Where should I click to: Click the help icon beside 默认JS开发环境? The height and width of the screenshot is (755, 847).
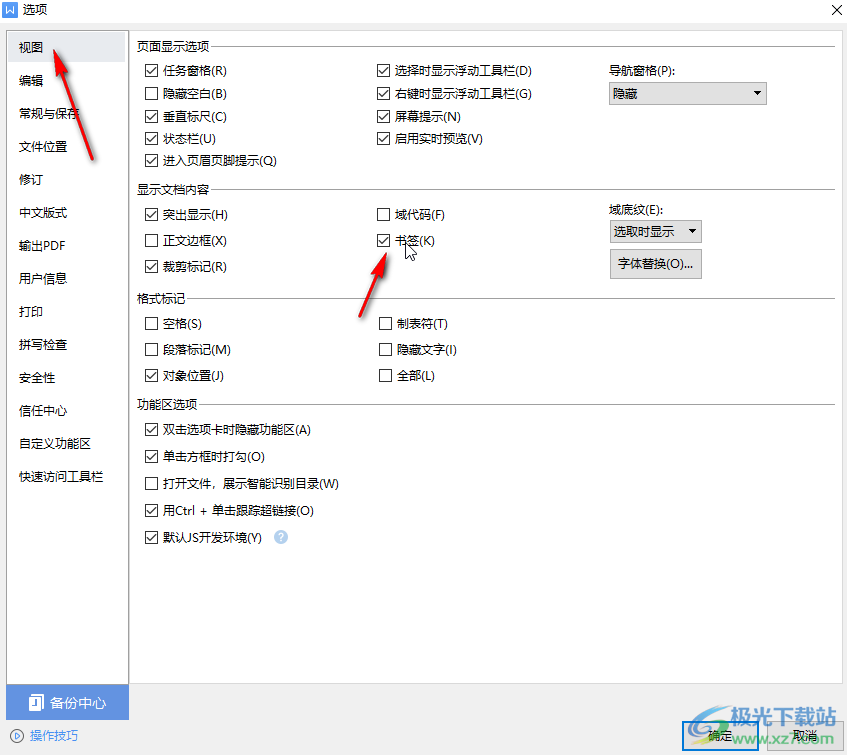point(281,537)
